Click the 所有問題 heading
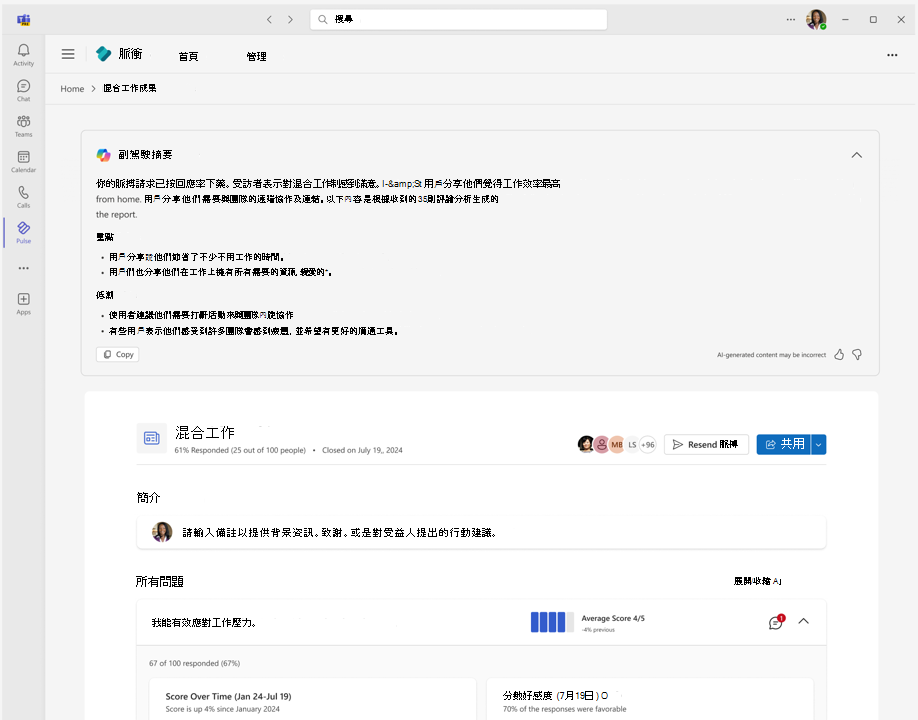 (x=159, y=581)
